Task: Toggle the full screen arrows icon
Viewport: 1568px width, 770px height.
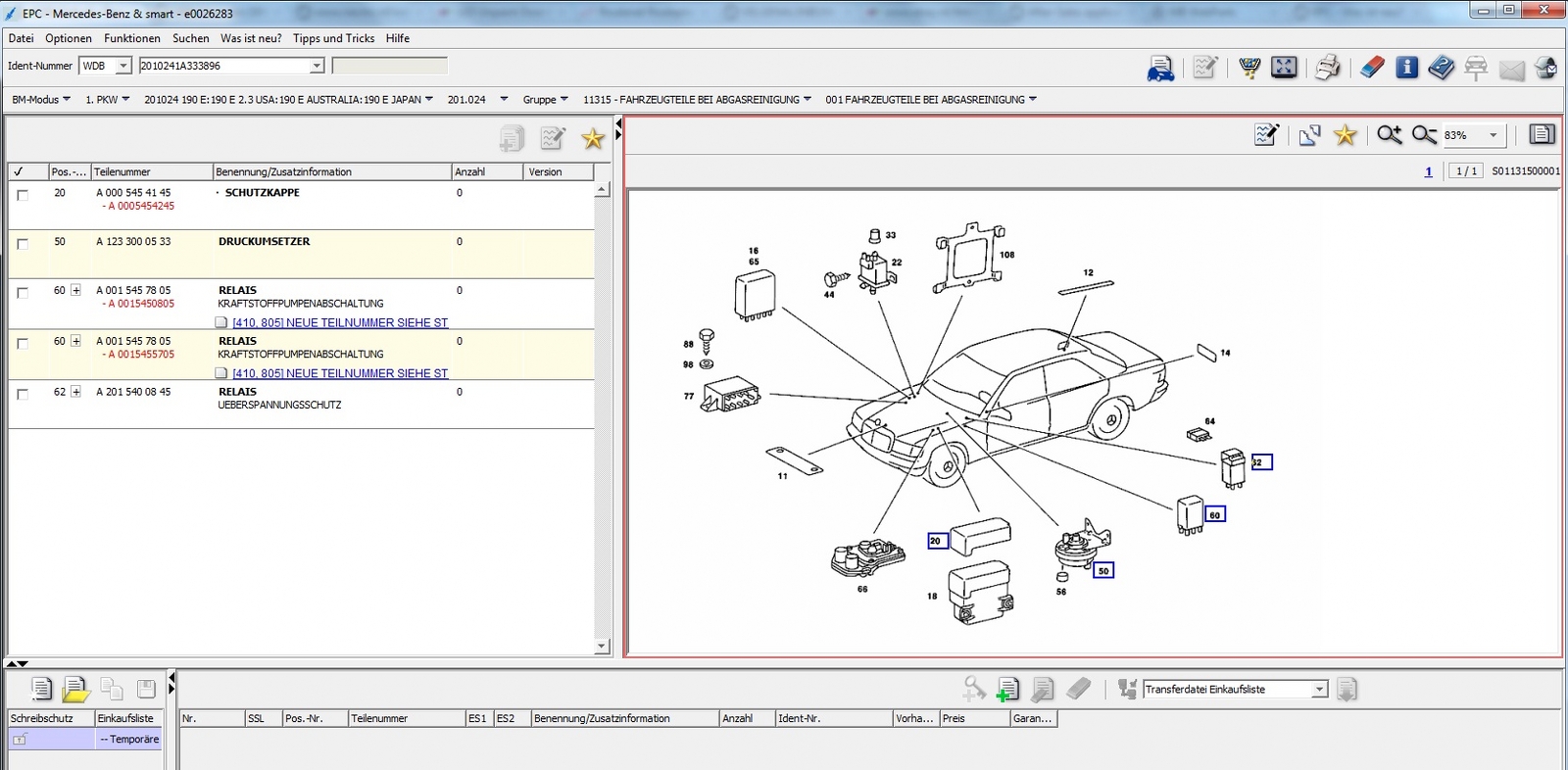Action: [1284, 68]
